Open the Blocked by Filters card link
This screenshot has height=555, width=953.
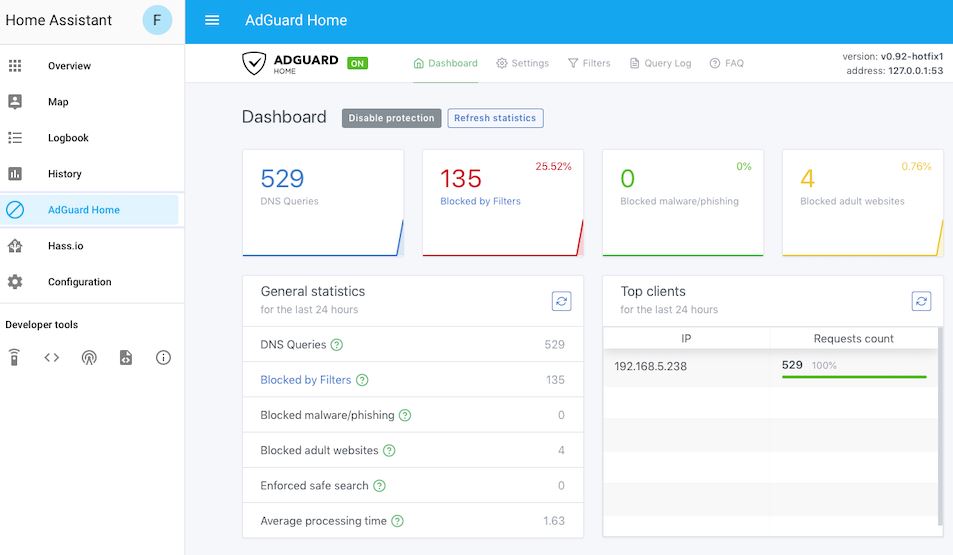pyautogui.click(x=480, y=201)
